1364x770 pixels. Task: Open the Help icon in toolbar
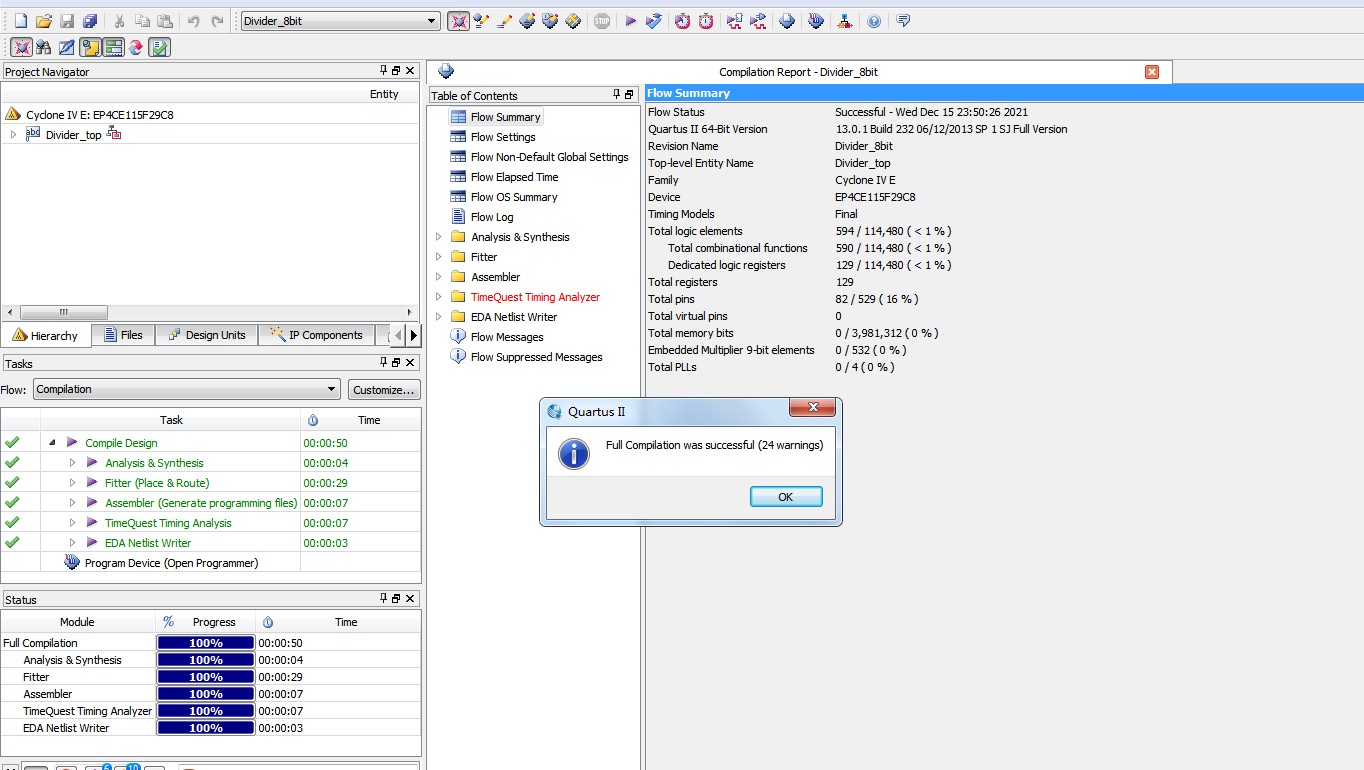pos(874,21)
